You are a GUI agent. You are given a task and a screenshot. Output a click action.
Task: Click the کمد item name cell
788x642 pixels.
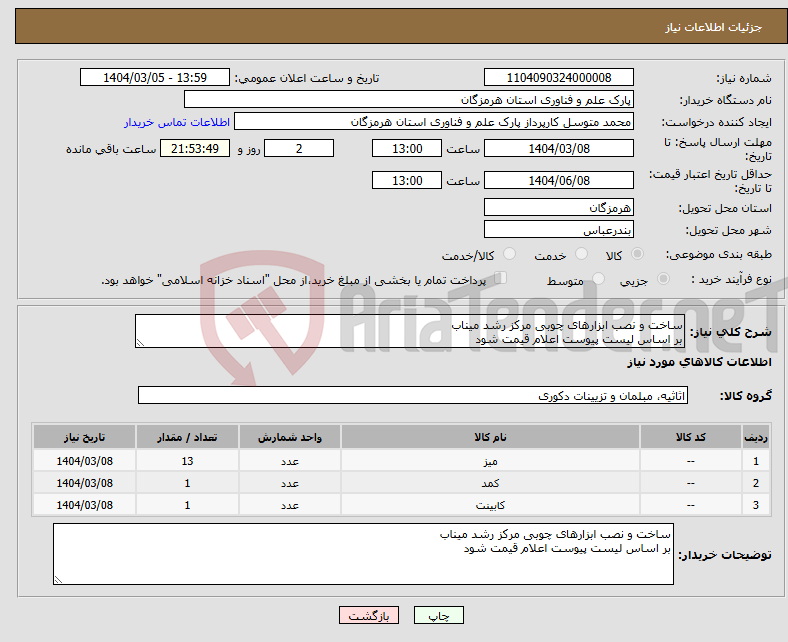(x=490, y=483)
